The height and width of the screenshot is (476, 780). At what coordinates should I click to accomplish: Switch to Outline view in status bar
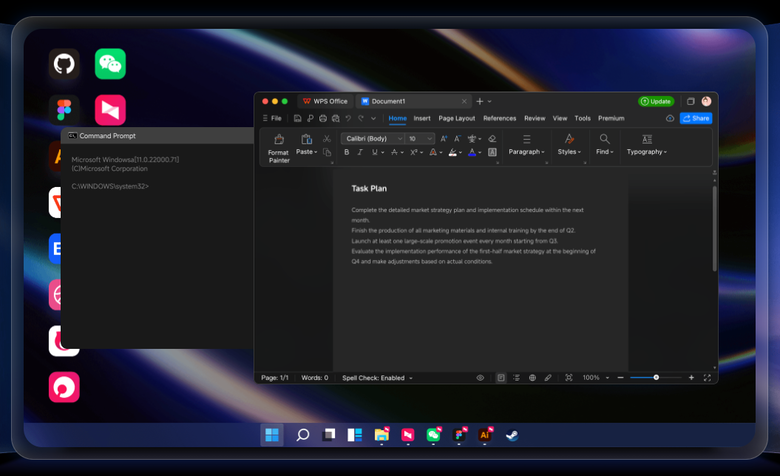coord(516,378)
